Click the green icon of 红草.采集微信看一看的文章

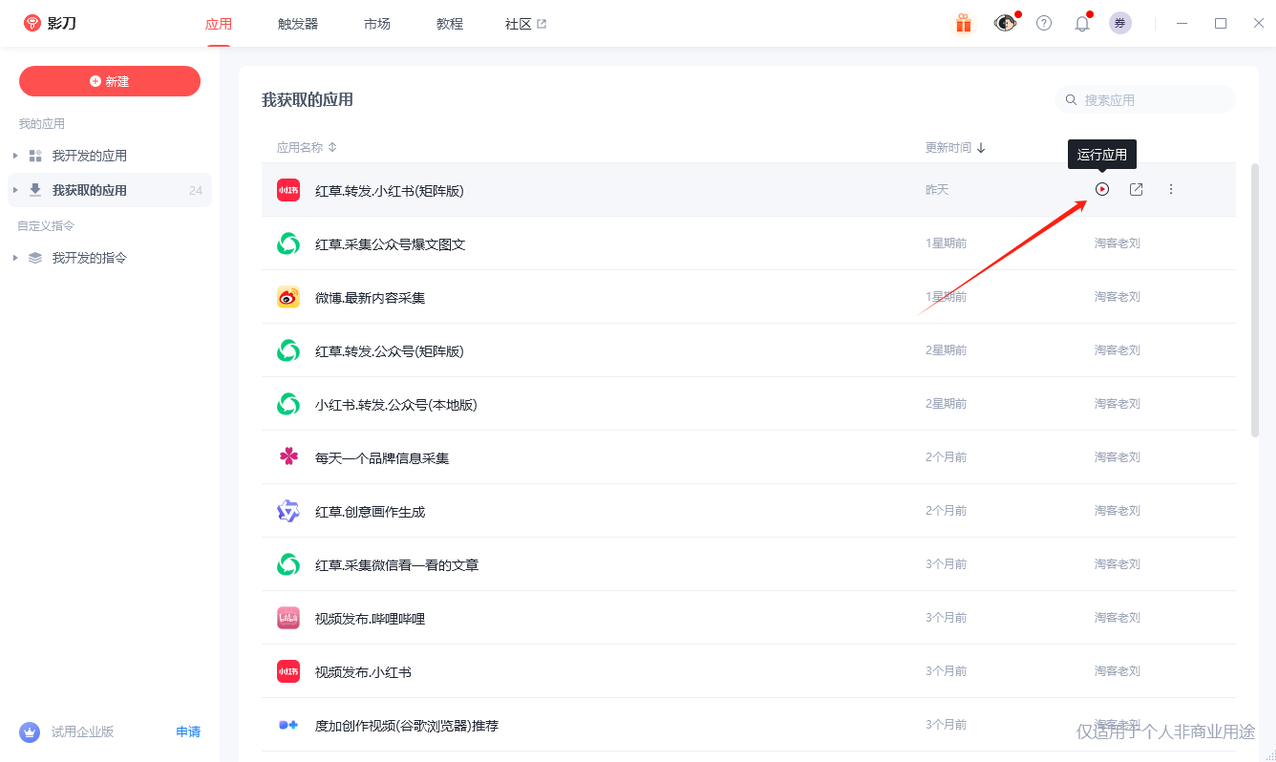(288, 564)
